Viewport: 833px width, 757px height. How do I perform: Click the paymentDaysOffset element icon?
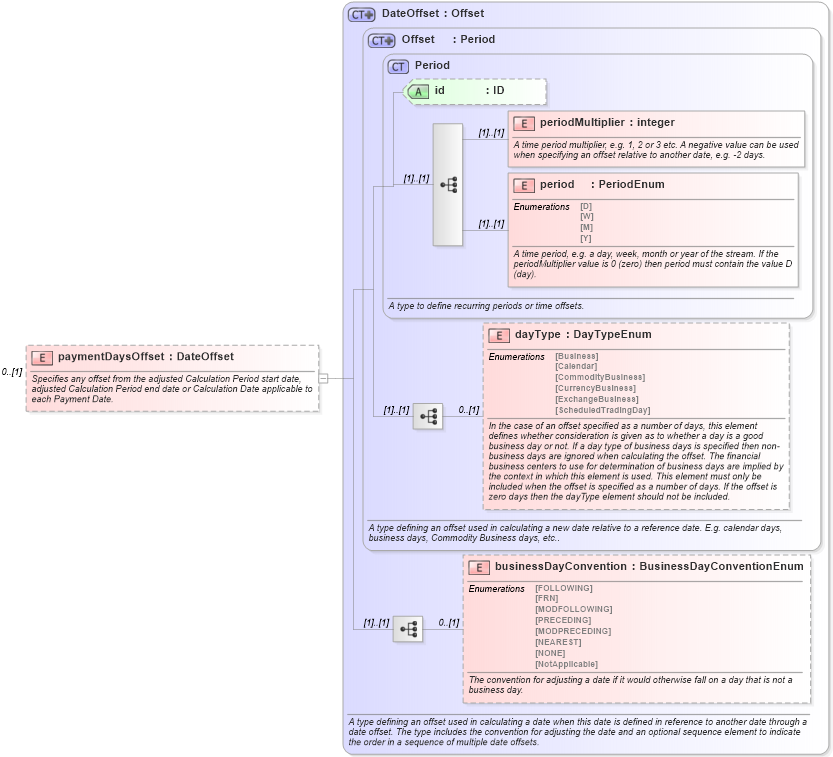(41, 356)
